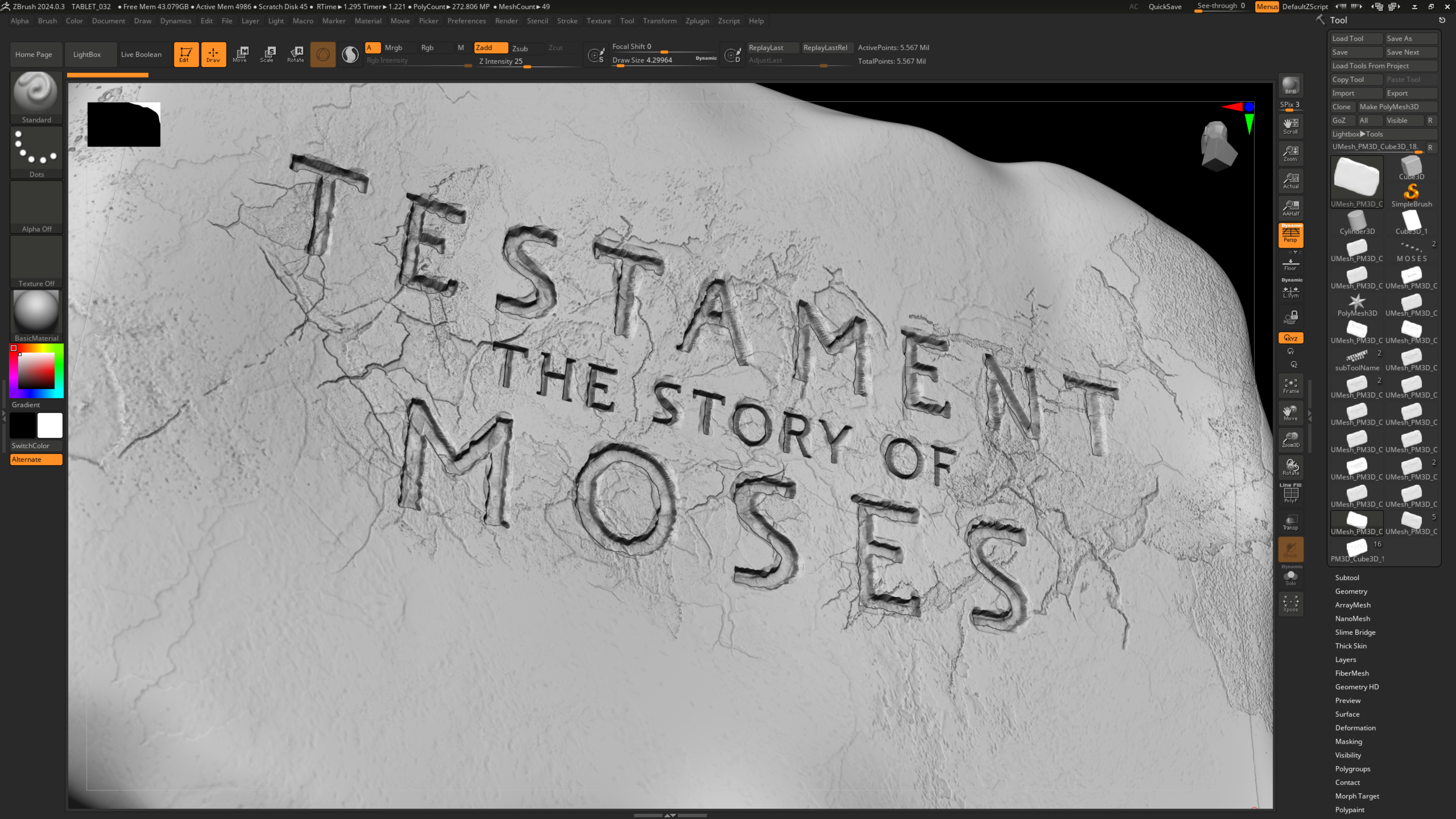Toggle Zsub sculpting mode
The height and width of the screenshot is (819, 1456).
coord(520,48)
